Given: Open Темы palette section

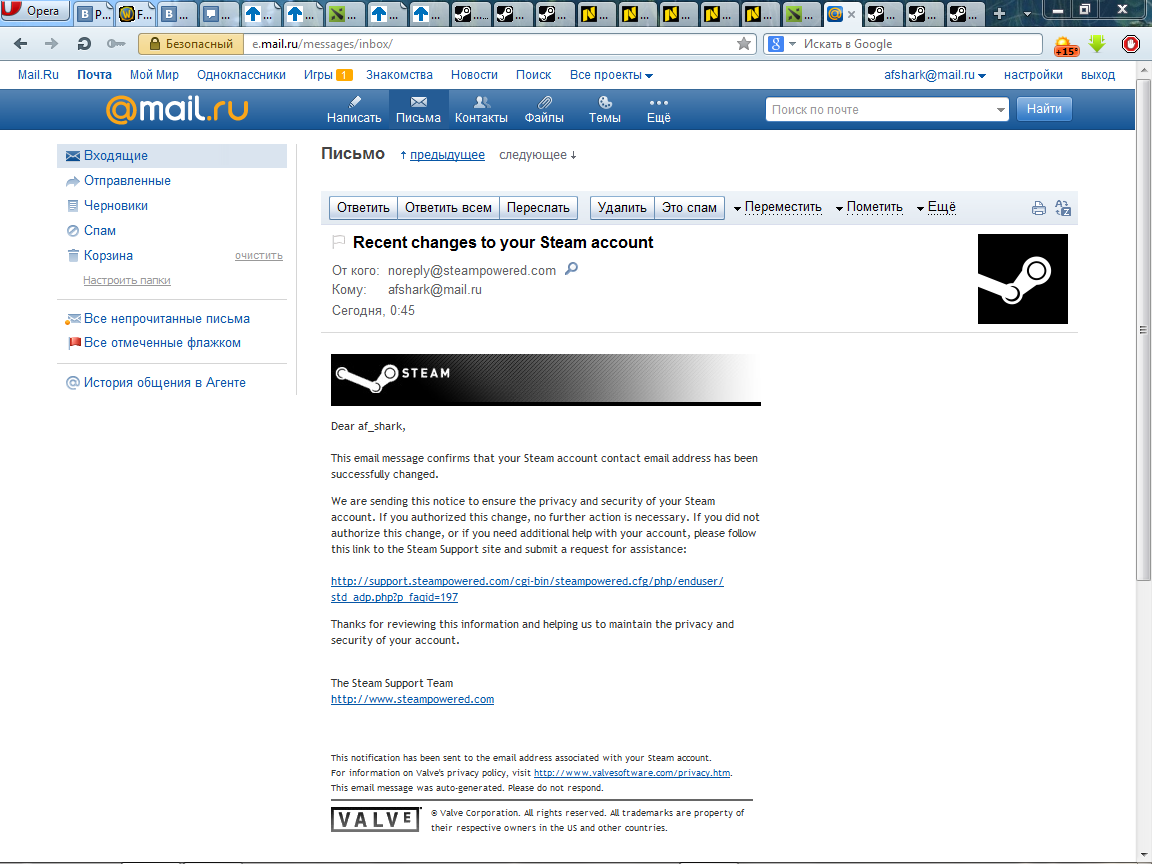Looking at the screenshot, I should coord(605,109).
